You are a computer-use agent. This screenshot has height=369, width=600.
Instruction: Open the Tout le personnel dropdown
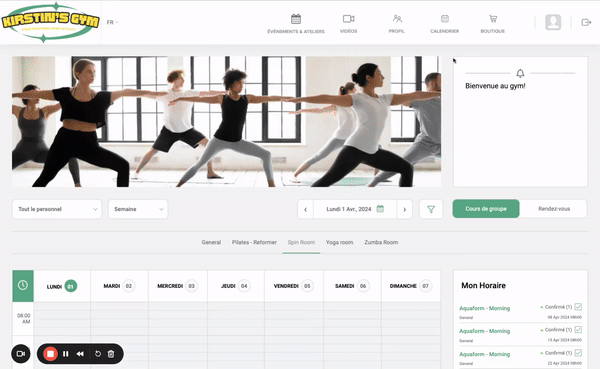57,209
